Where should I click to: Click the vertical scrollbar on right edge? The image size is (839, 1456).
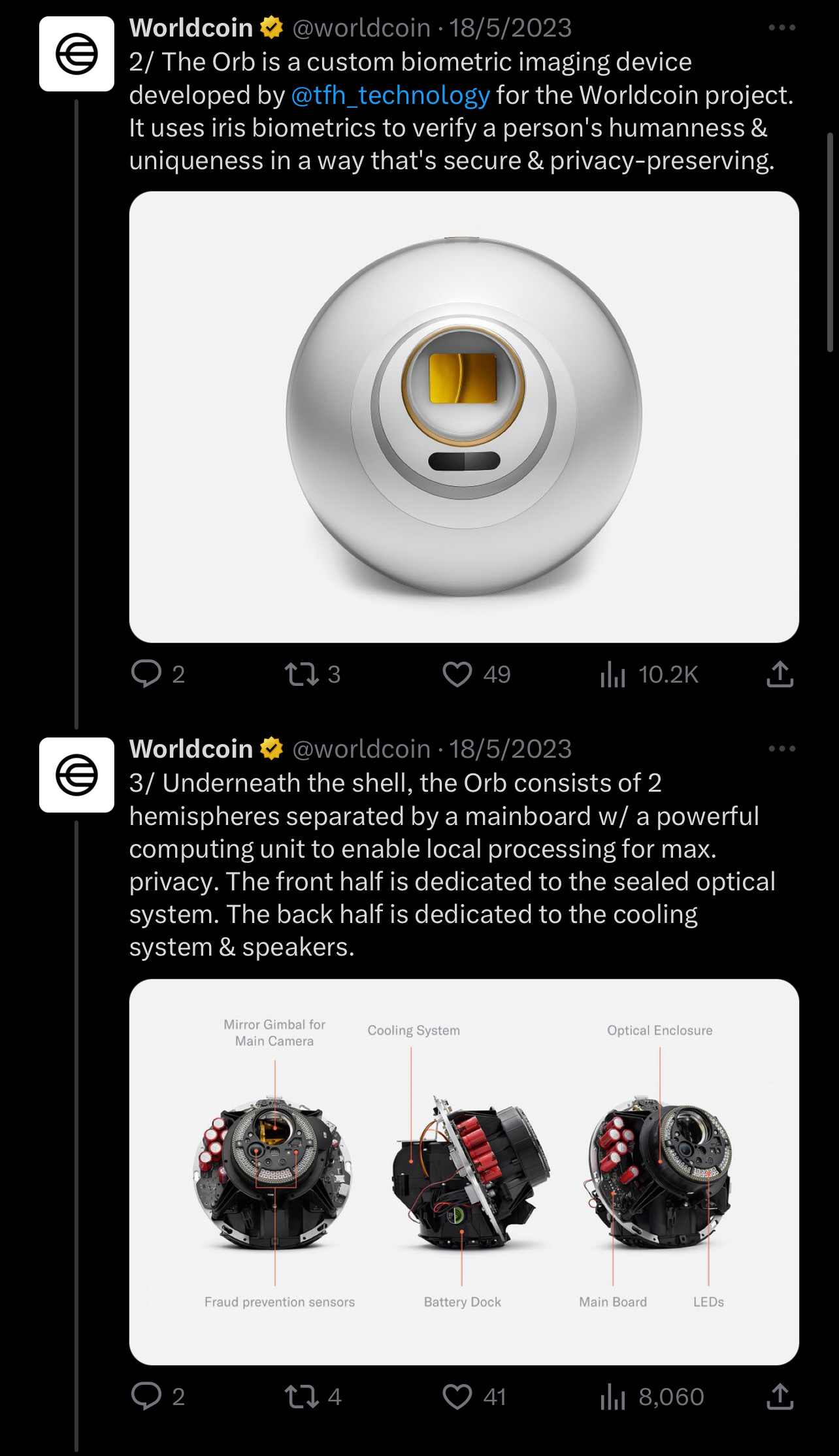coord(831,242)
